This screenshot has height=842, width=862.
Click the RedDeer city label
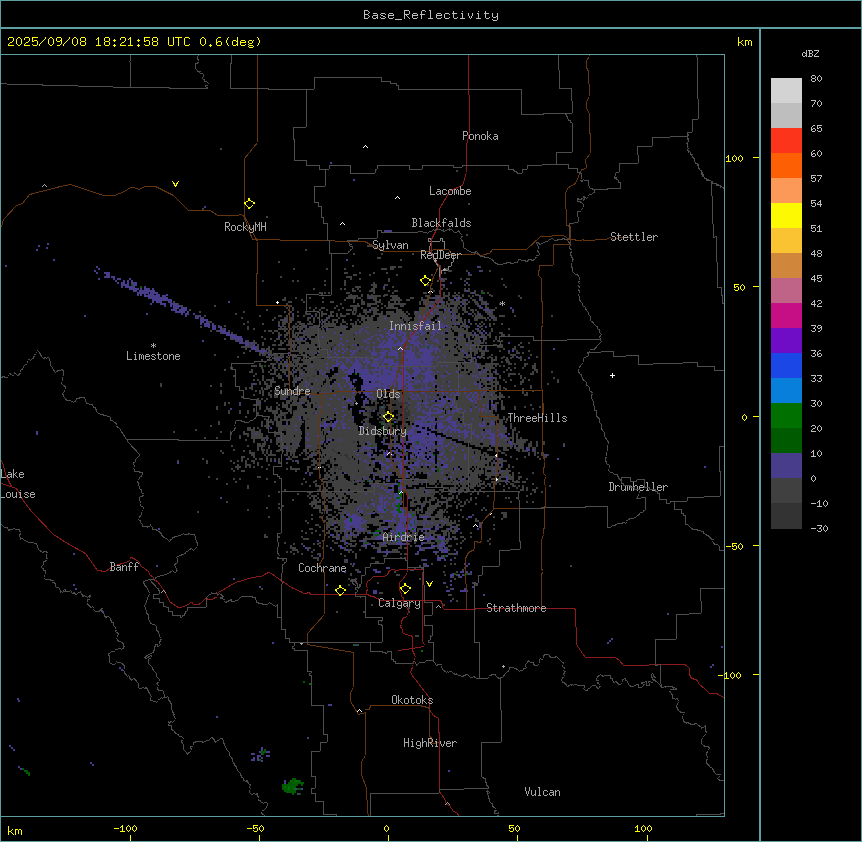440,255
